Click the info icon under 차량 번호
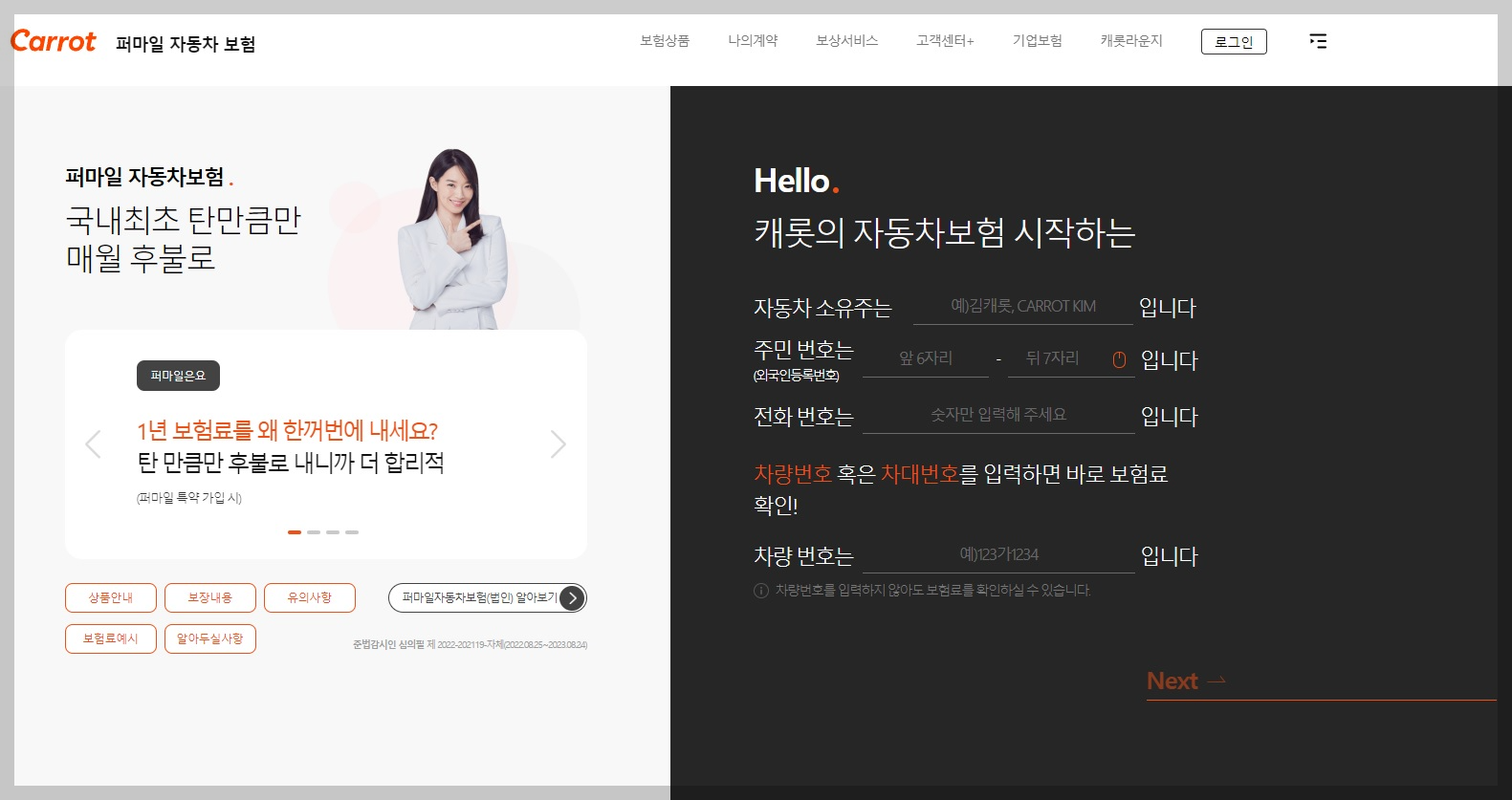Screen dimensions: 1512x800 [x=761, y=591]
